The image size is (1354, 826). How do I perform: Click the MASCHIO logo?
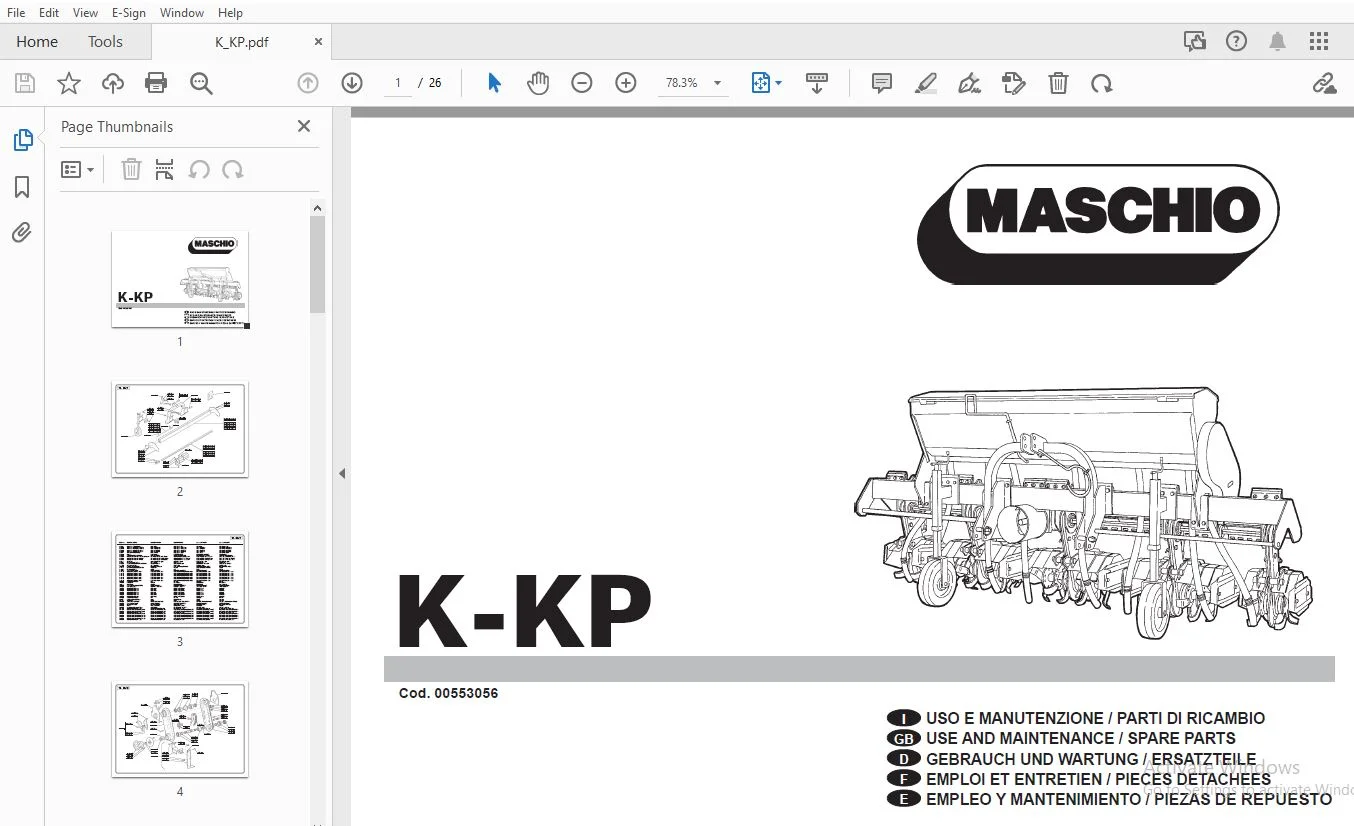pos(1098,224)
